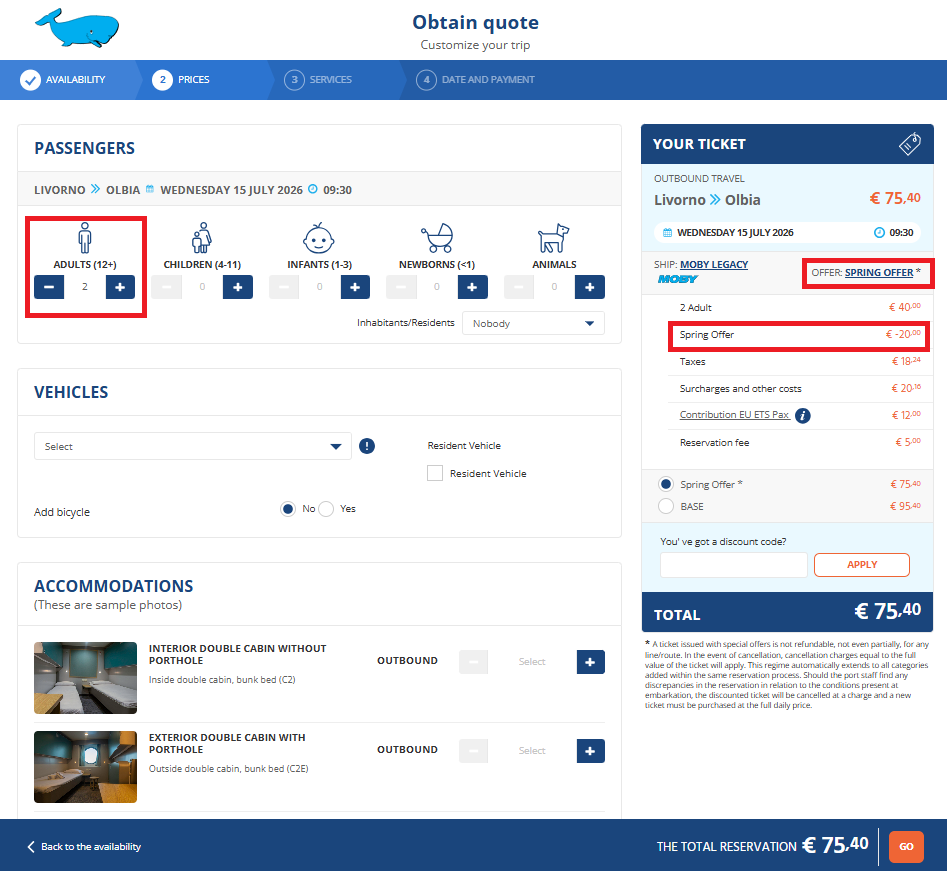Screen dimensions: 947x871
Task: Open the interior cabin sample photo
Action: coord(86,677)
